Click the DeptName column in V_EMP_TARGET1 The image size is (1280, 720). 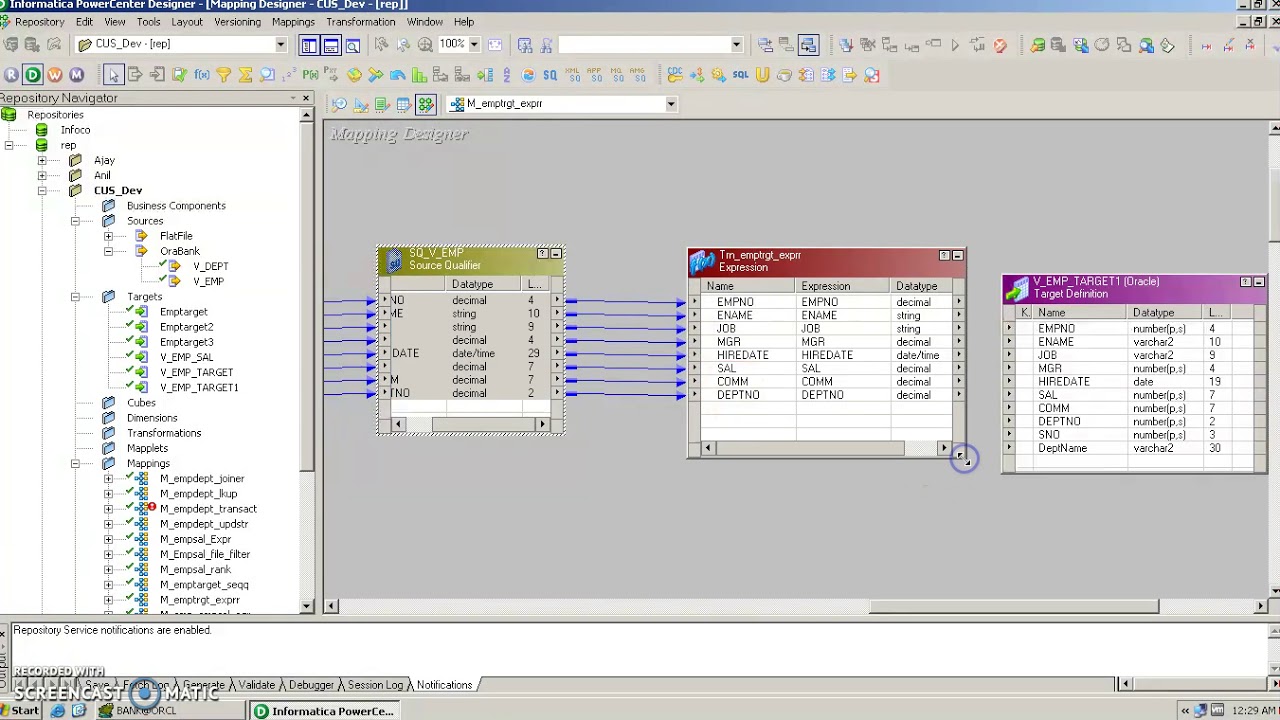1062,449
